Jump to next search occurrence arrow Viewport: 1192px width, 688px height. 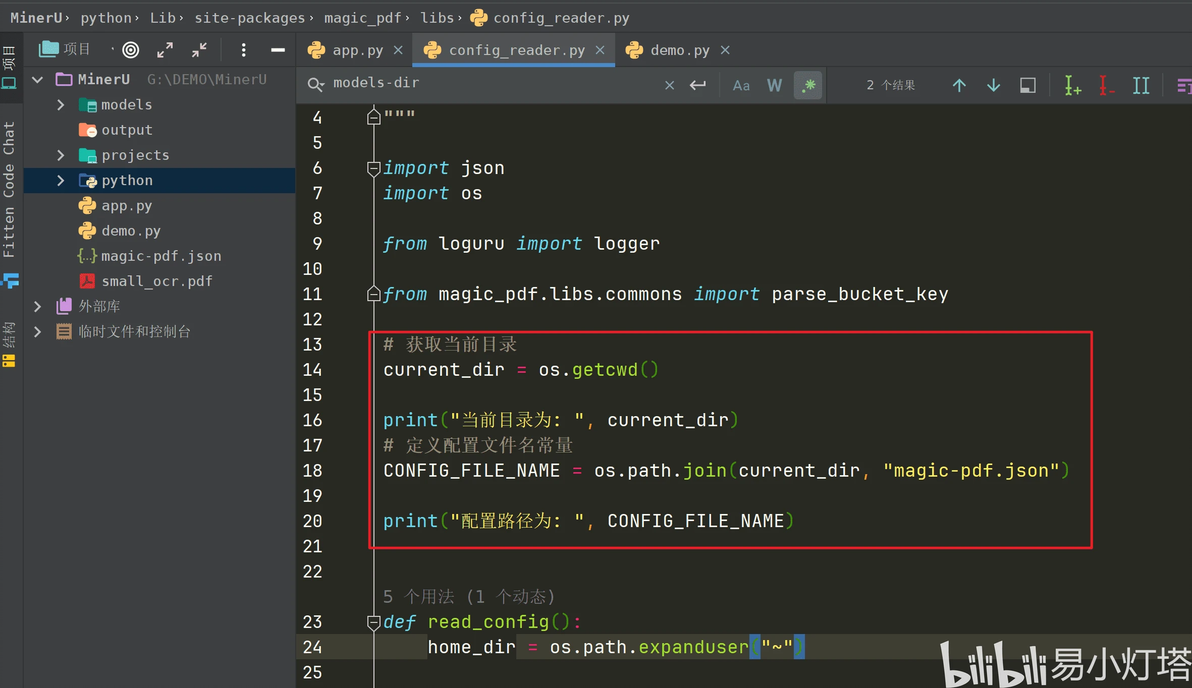[993, 85]
